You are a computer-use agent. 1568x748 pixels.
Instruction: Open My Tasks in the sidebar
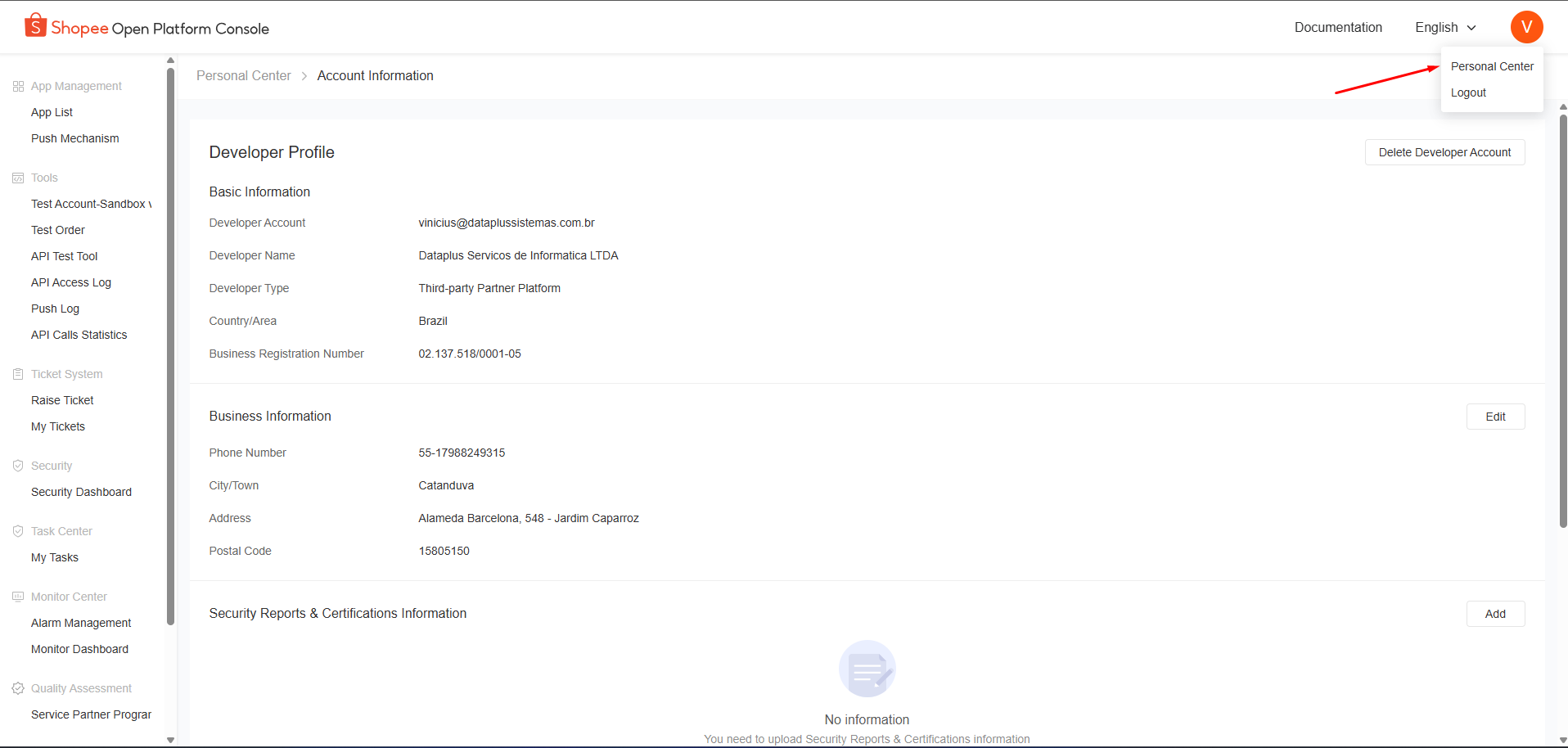pyautogui.click(x=55, y=557)
